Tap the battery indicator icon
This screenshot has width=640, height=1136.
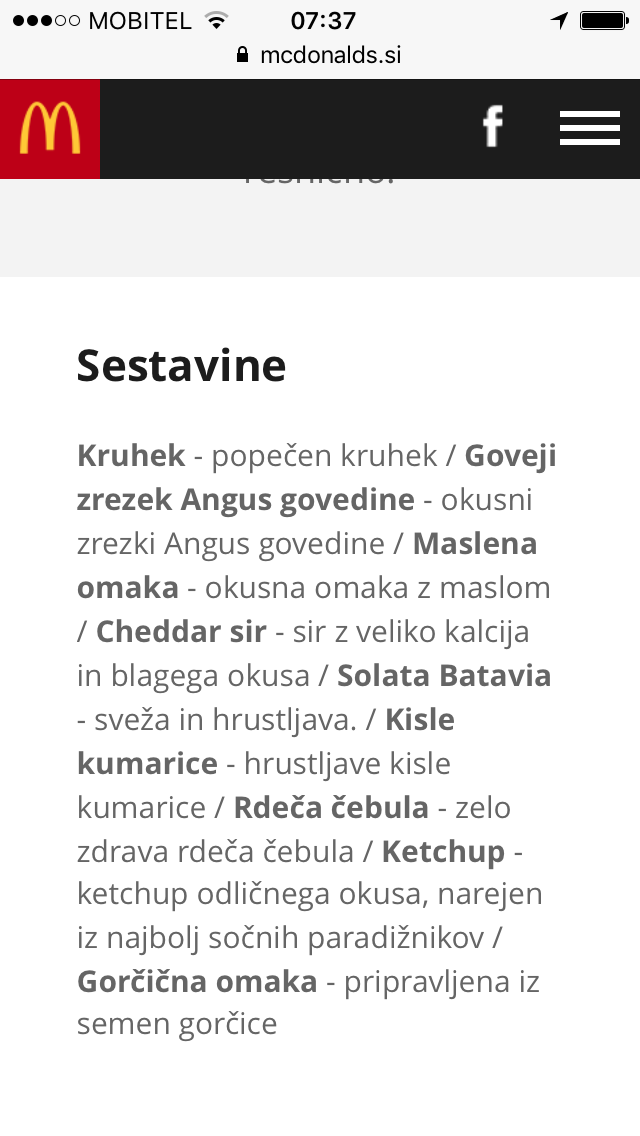pos(603,20)
